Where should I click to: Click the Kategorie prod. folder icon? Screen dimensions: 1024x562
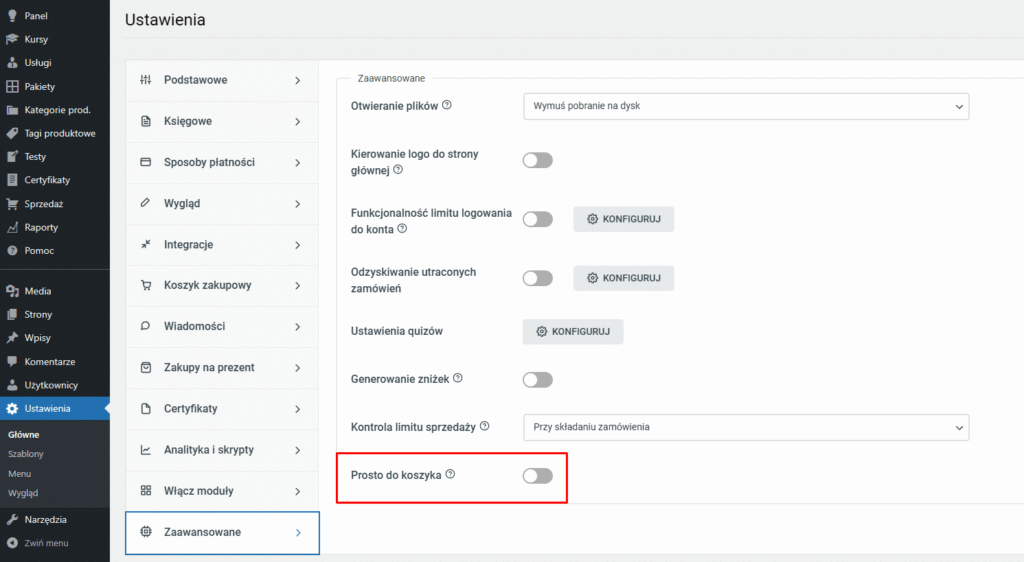click(12, 110)
